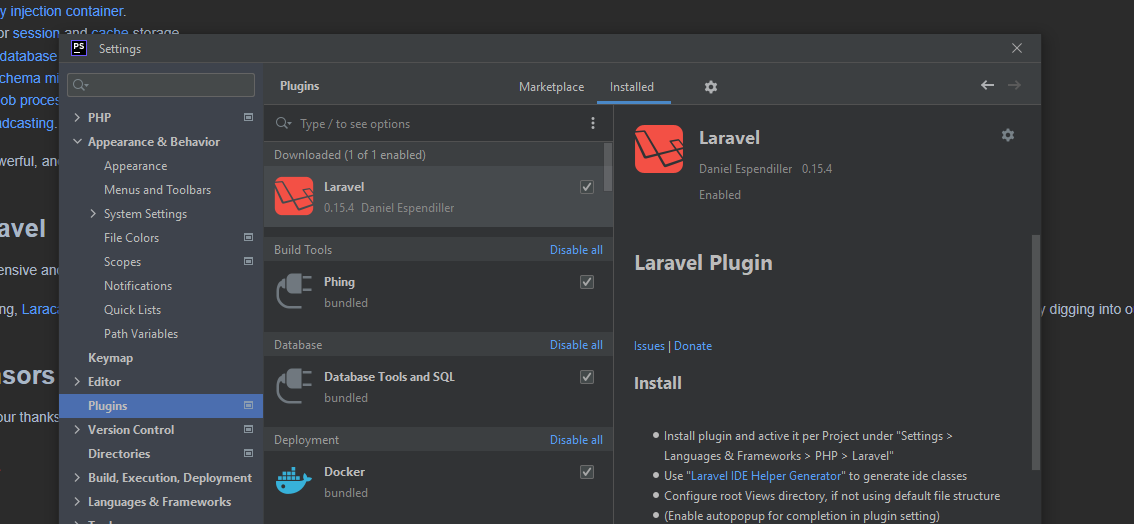
Task: Open the Laravel IDE Helper Generator link
Action: [767, 476]
